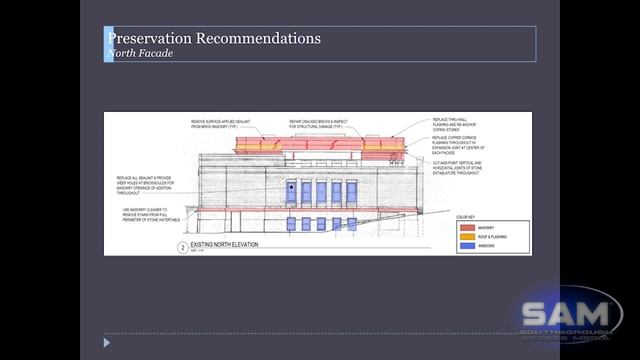Click the blue Windows color key swatch
Image resolution: width=640 pixels, height=360 pixels.
point(467,246)
